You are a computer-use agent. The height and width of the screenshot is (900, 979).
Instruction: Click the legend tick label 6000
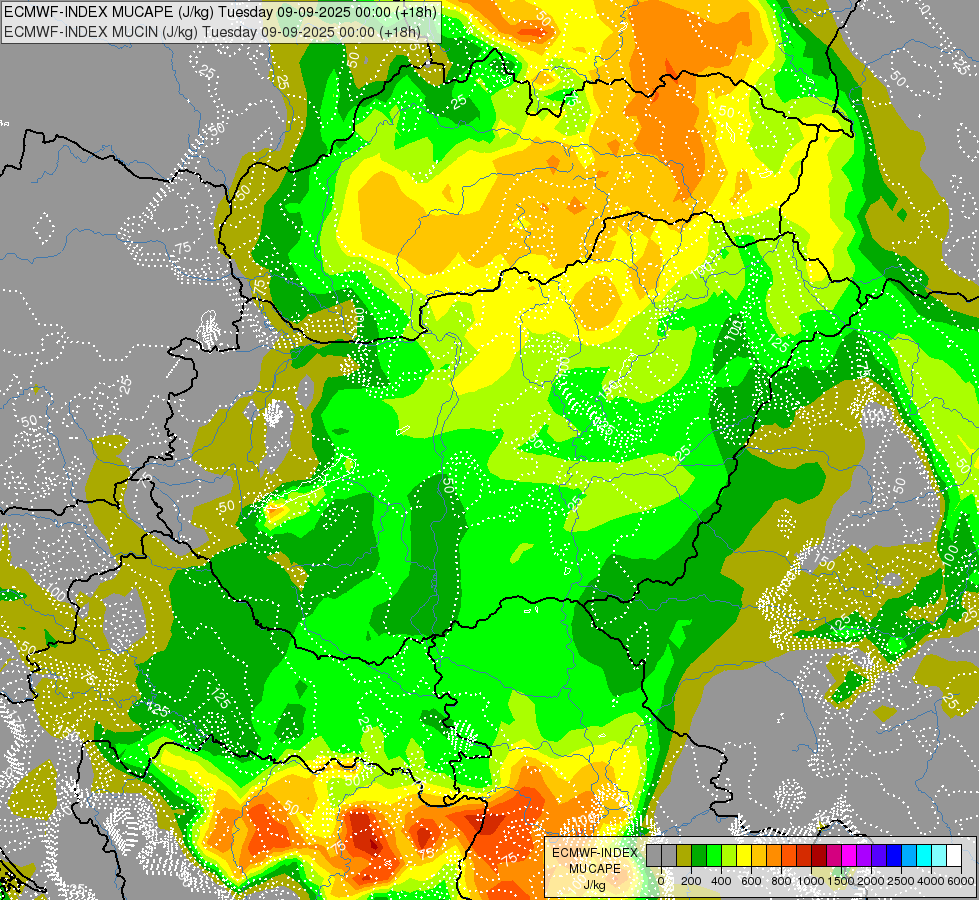coord(961,881)
